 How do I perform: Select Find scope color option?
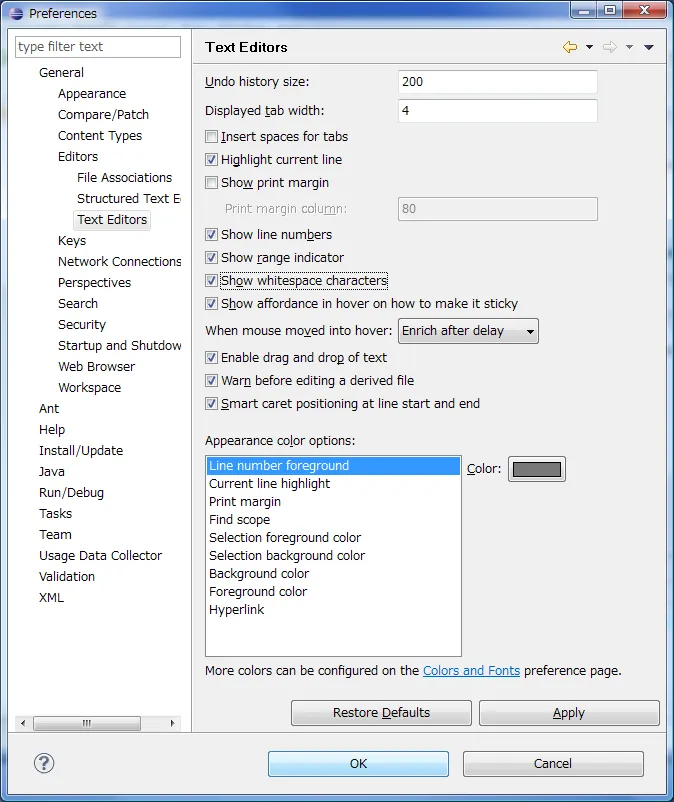pos(333,520)
